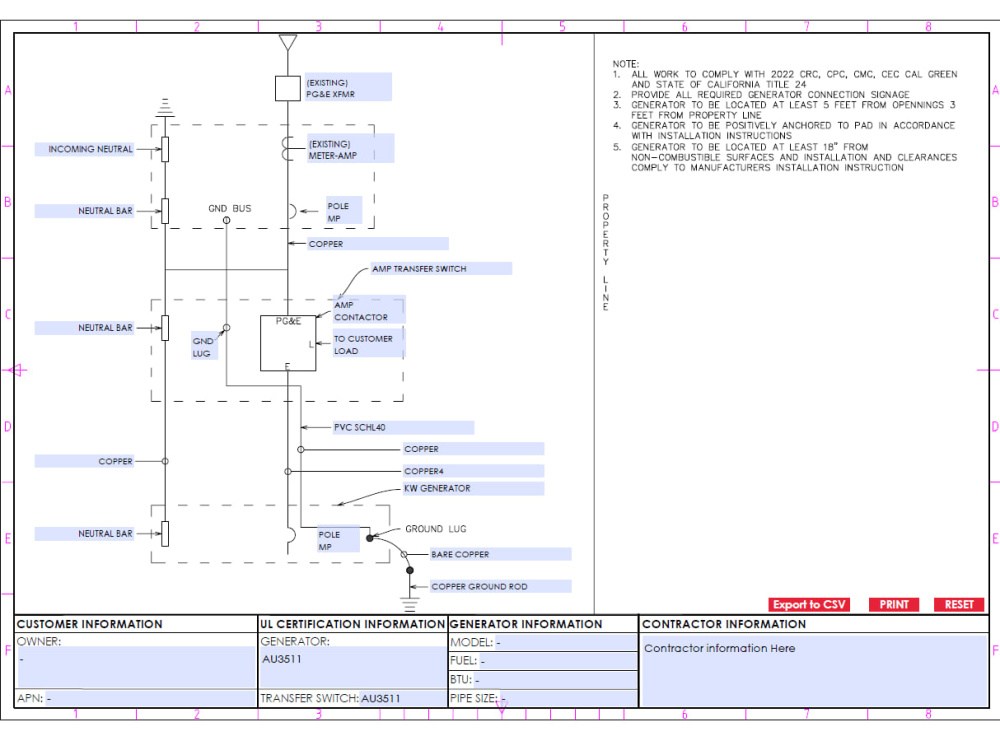Click the AMP TRANSFER SWITCH field
The image size is (1000, 750).
click(x=441, y=268)
